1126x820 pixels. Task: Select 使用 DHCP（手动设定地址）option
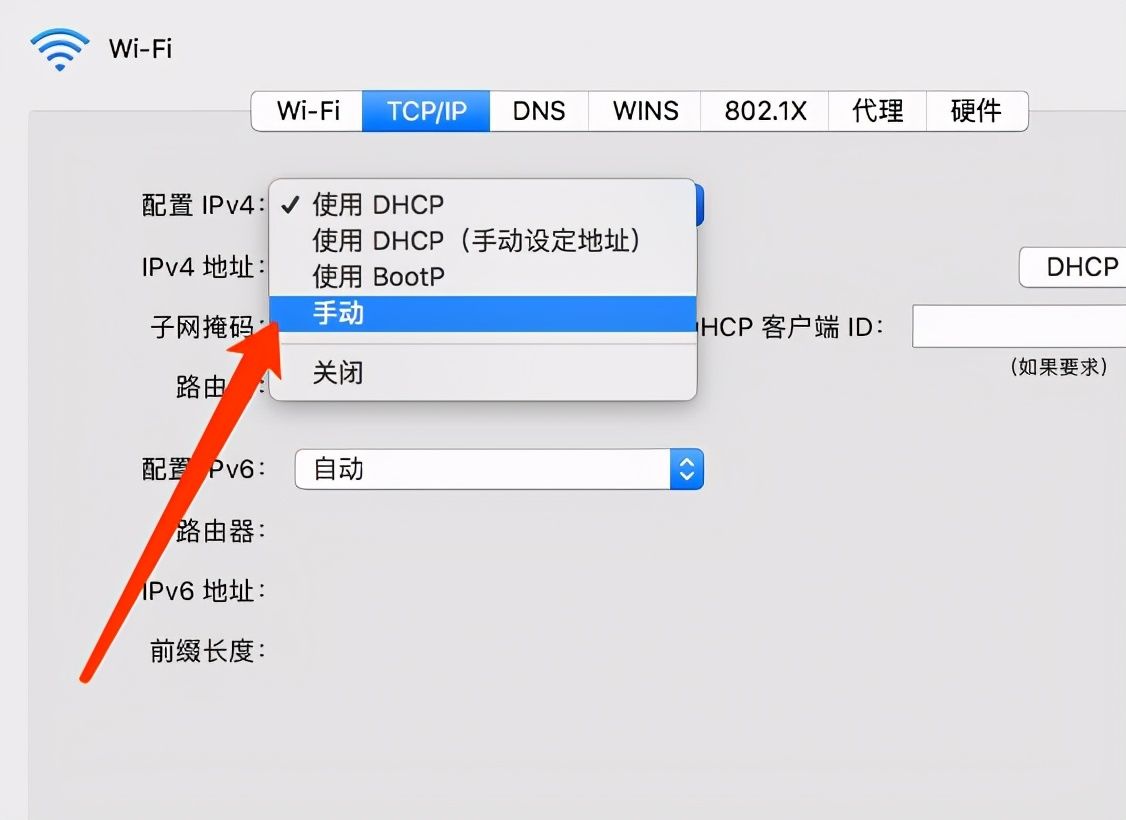[483, 241]
